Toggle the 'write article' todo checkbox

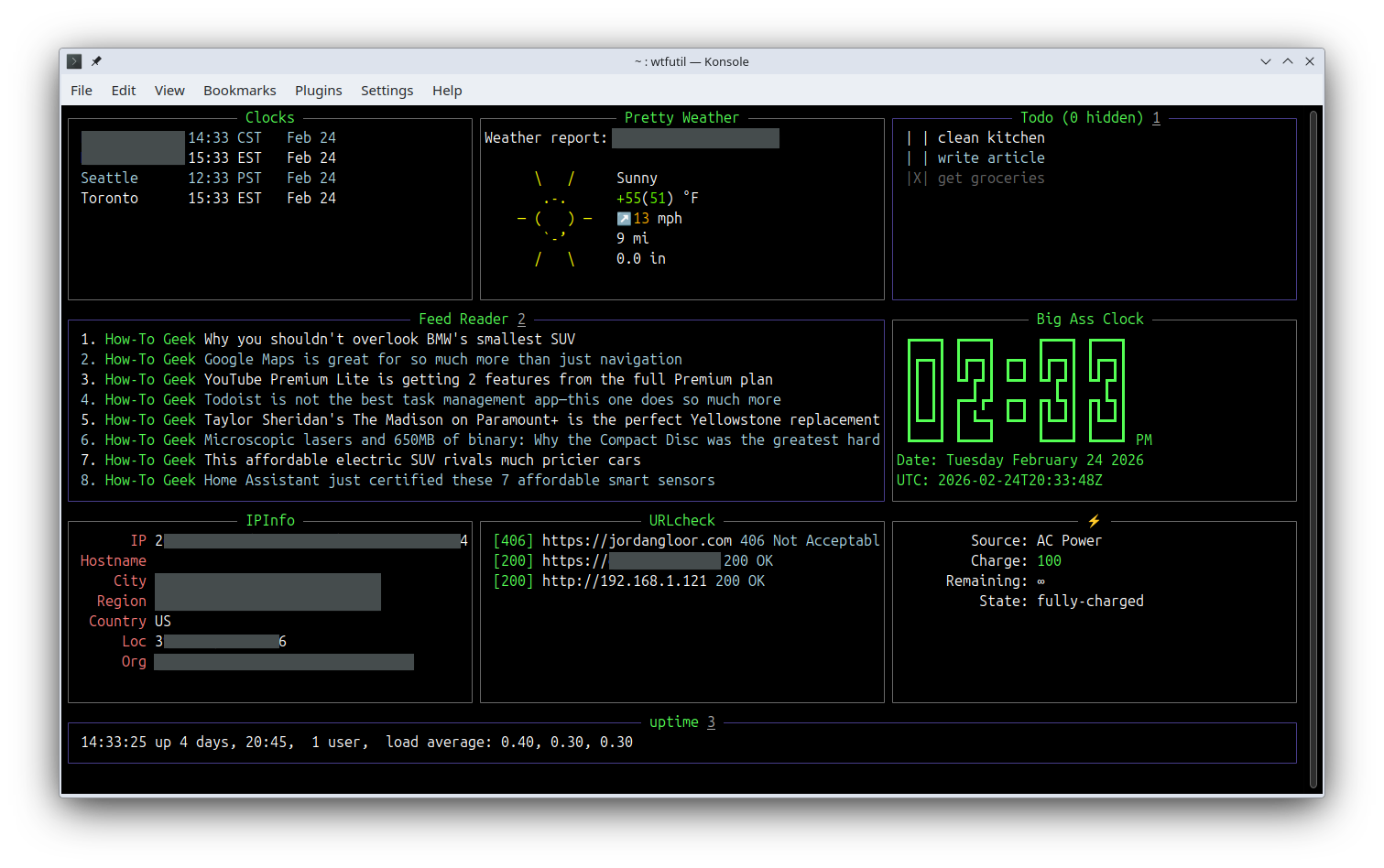(x=917, y=157)
